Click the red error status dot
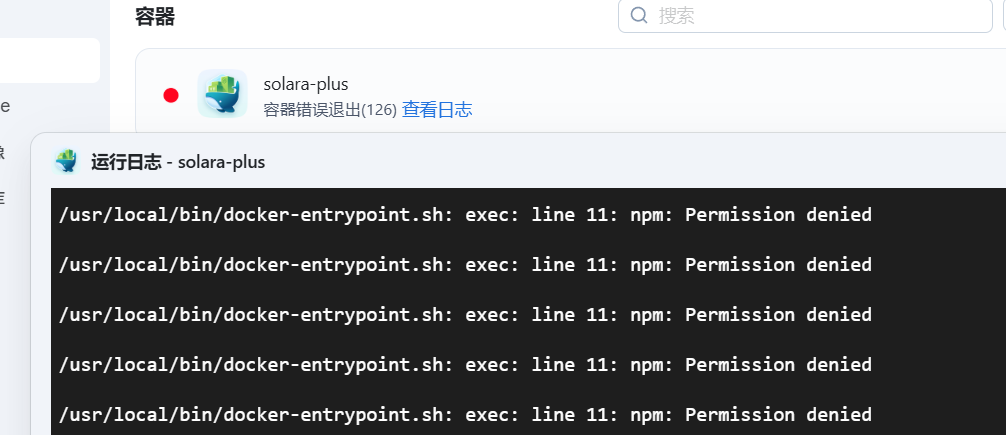This screenshot has width=1006, height=435. [x=171, y=95]
